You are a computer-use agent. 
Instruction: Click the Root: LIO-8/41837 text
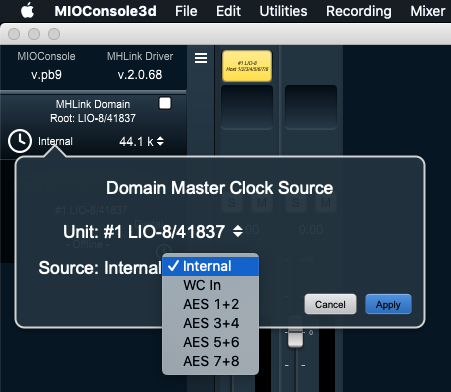[x=93, y=118]
